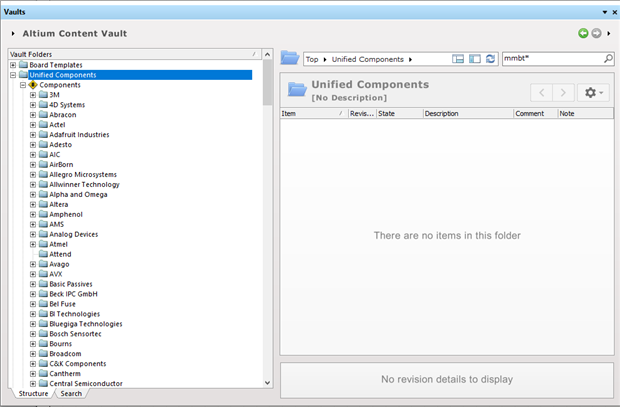
Task: Select the Beck IPC GmbH folder
Action: [x=73, y=294]
